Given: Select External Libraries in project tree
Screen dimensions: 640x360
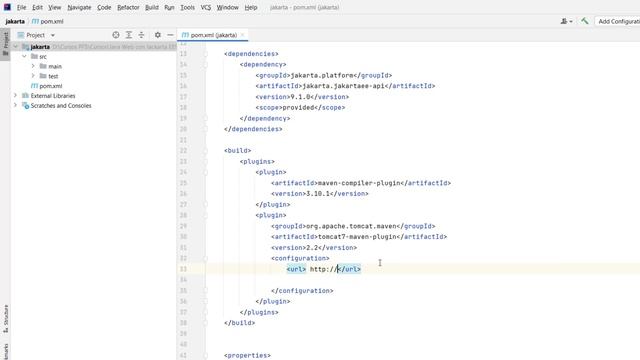Looking at the screenshot, I should 53,96.
